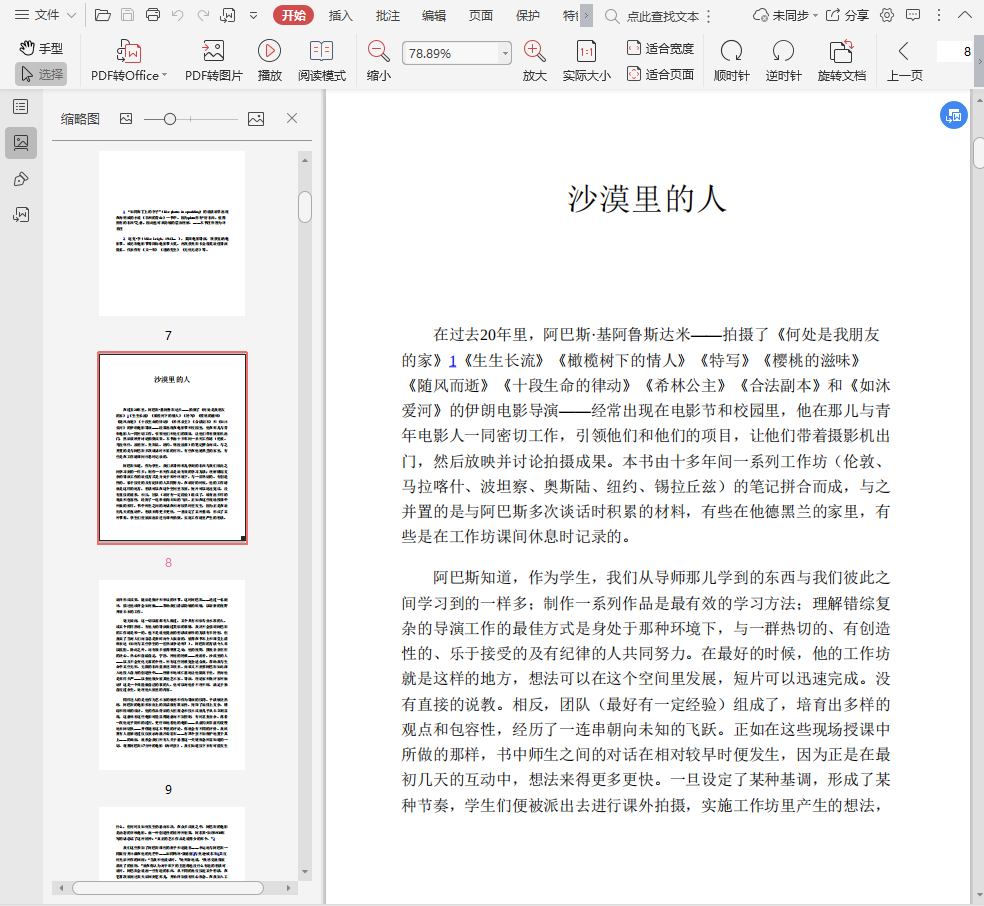Viewport: 984px width, 906px height.
Task: Select page 9 thumbnail
Action: [172, 675]
